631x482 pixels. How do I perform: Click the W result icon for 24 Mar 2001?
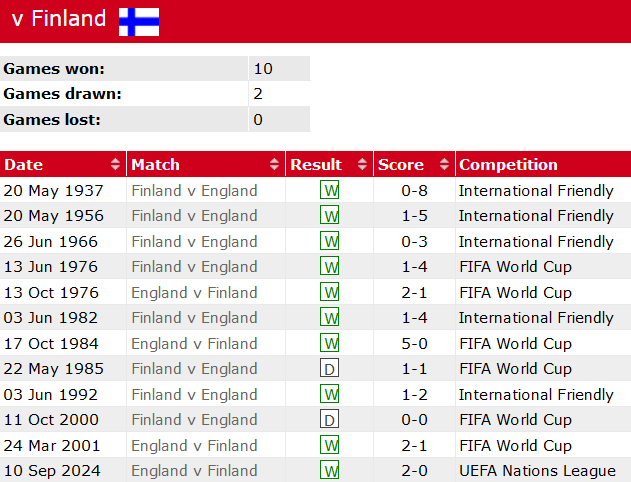pos(330,446)
